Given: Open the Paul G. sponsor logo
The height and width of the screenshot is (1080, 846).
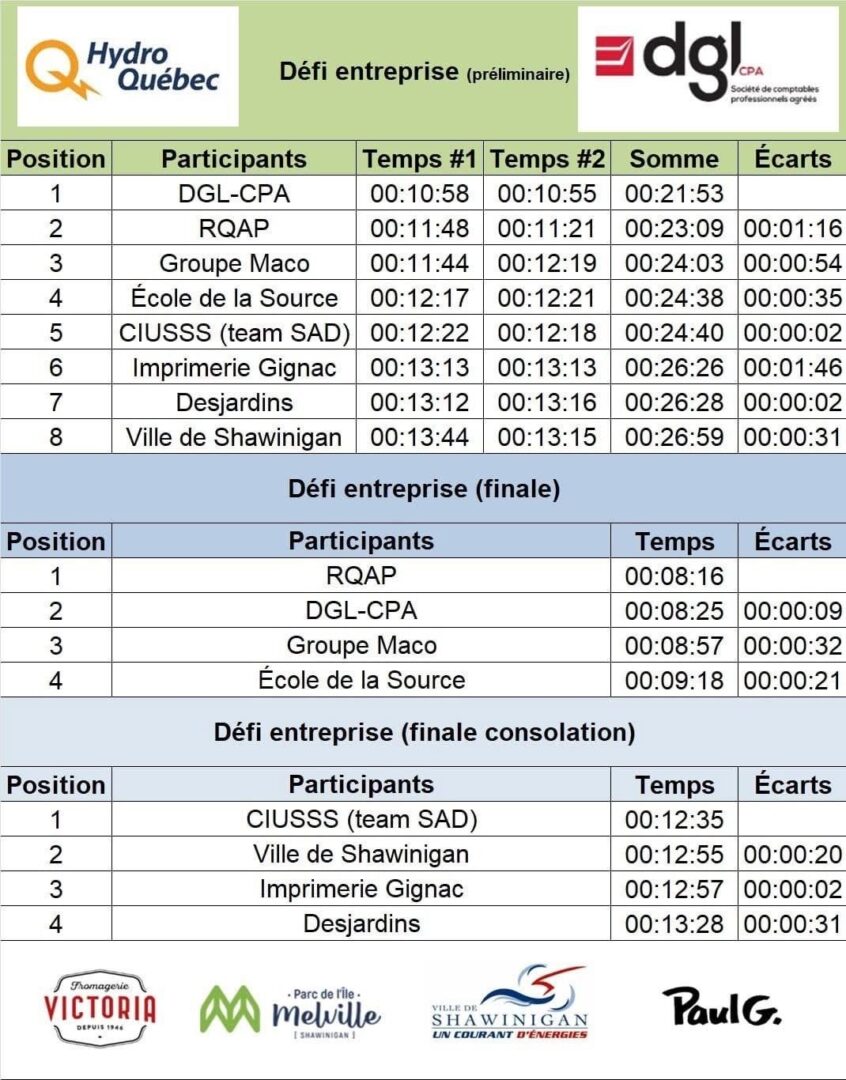Looking at the screenshot, I should pos(721,1005).
